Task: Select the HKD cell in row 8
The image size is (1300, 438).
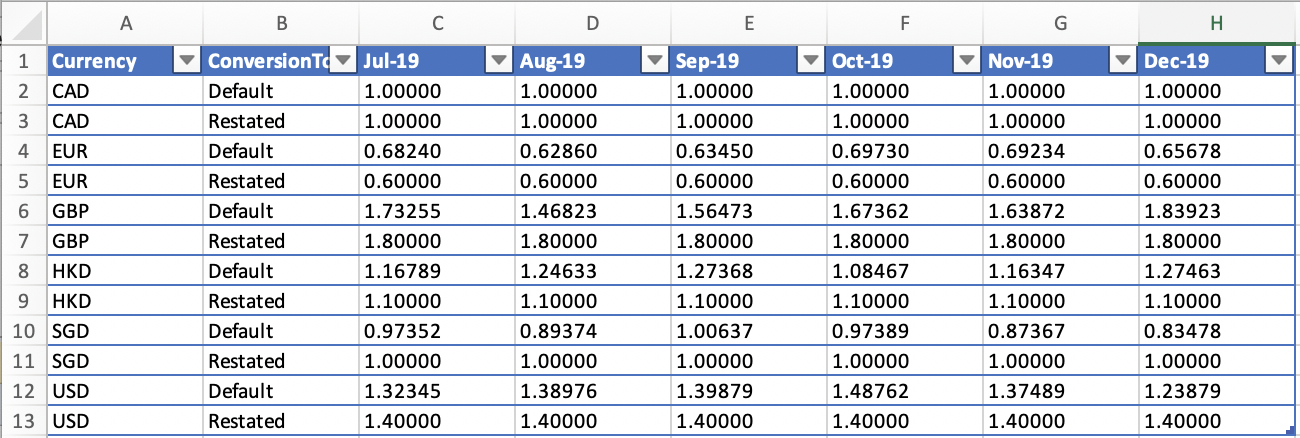Action: 124,271
